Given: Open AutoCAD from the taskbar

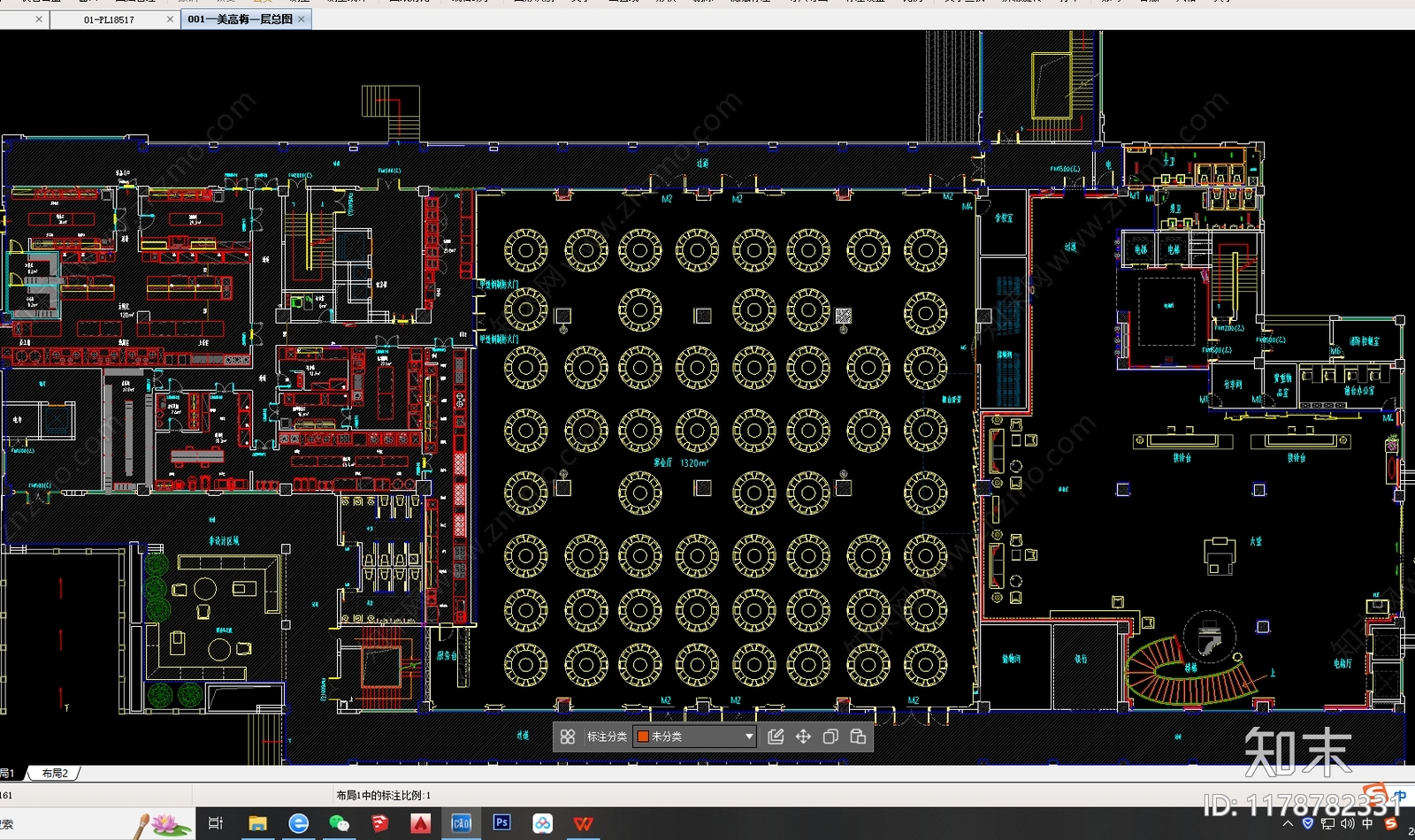Looking at the screenshot, I should point(421,823).
